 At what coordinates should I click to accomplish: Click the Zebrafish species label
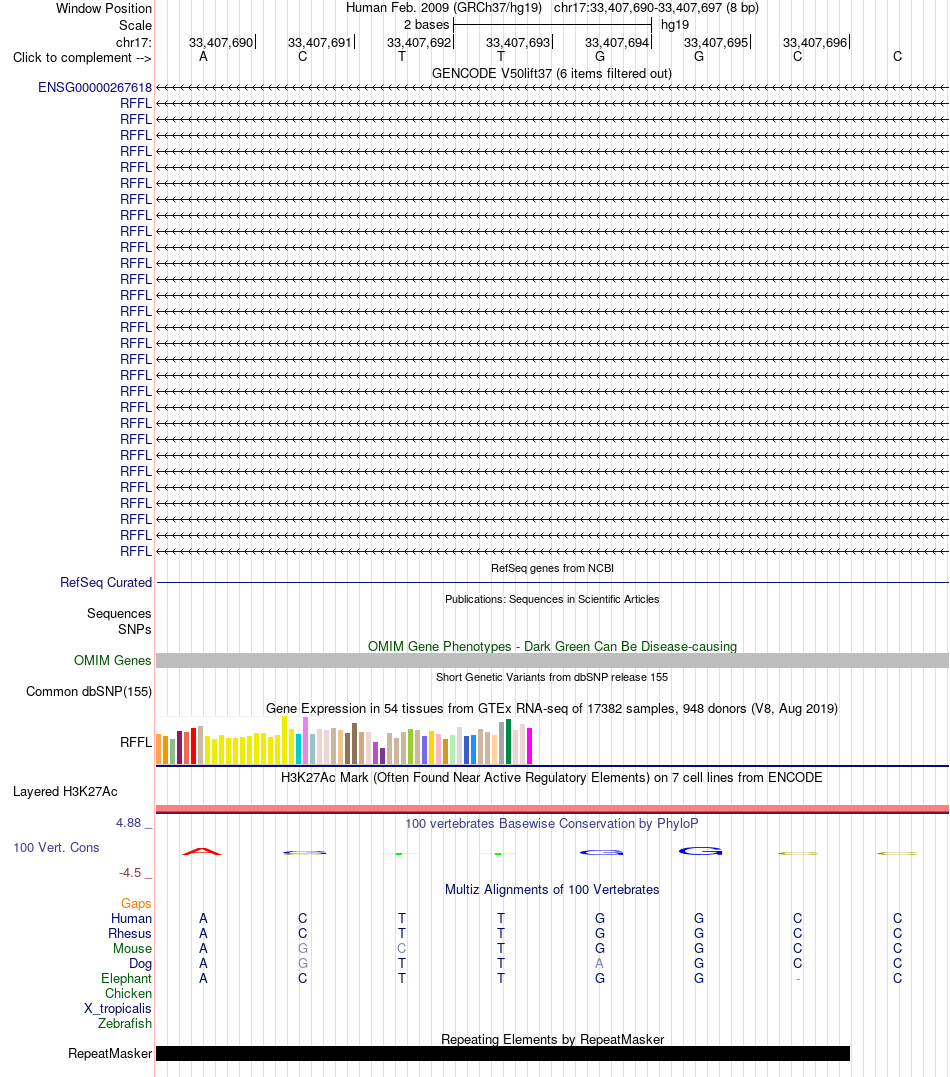coord(124,1023)
